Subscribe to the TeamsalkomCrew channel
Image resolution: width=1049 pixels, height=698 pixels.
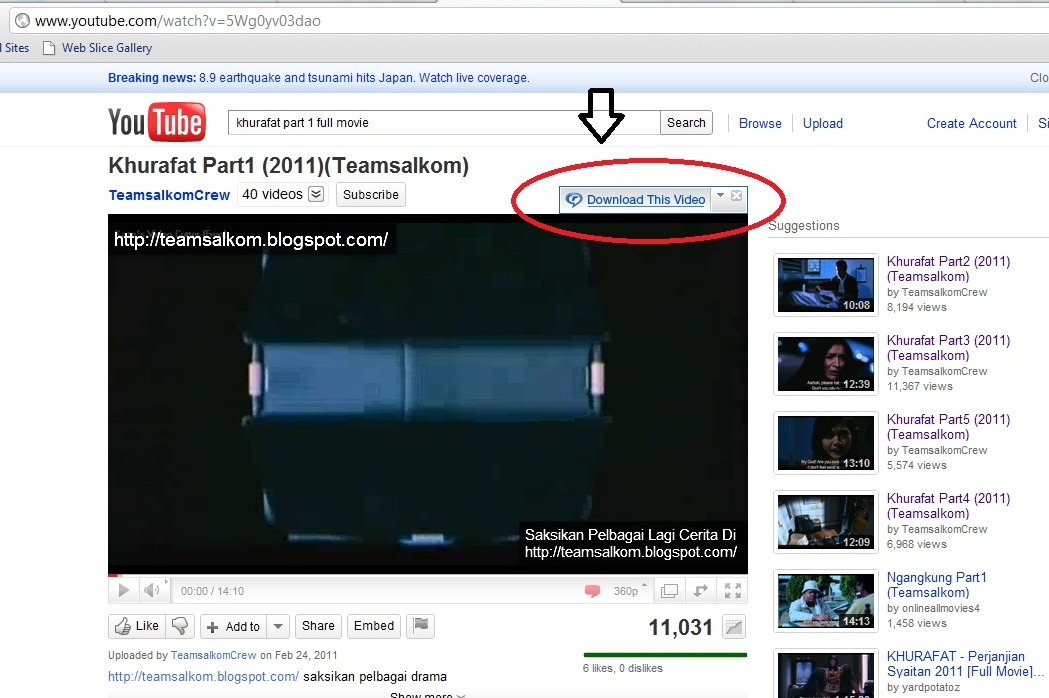click(x=371, y=195)
